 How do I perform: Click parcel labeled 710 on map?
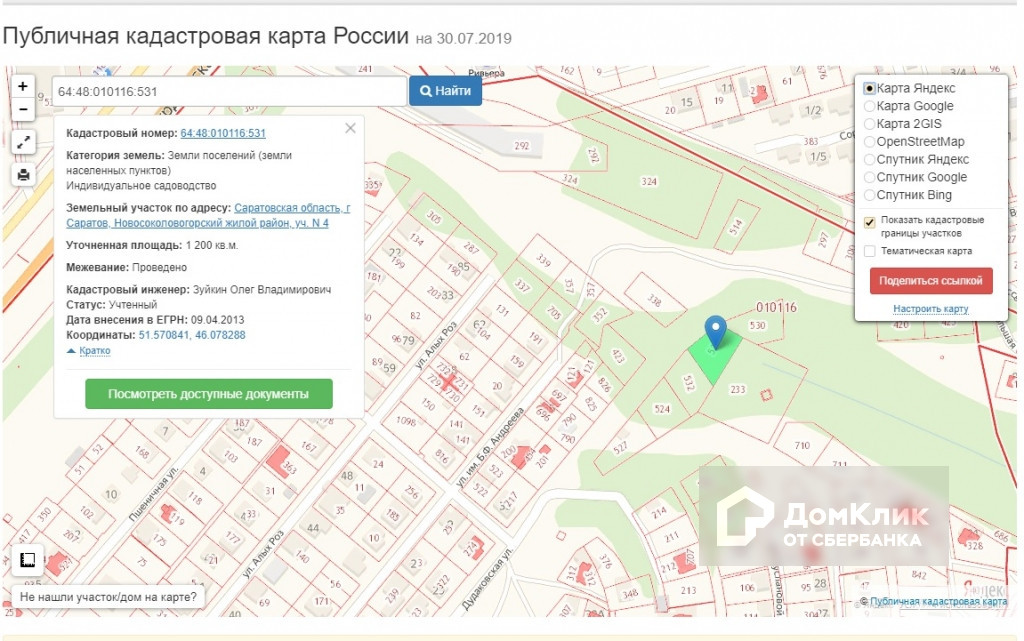pos(802,445)
